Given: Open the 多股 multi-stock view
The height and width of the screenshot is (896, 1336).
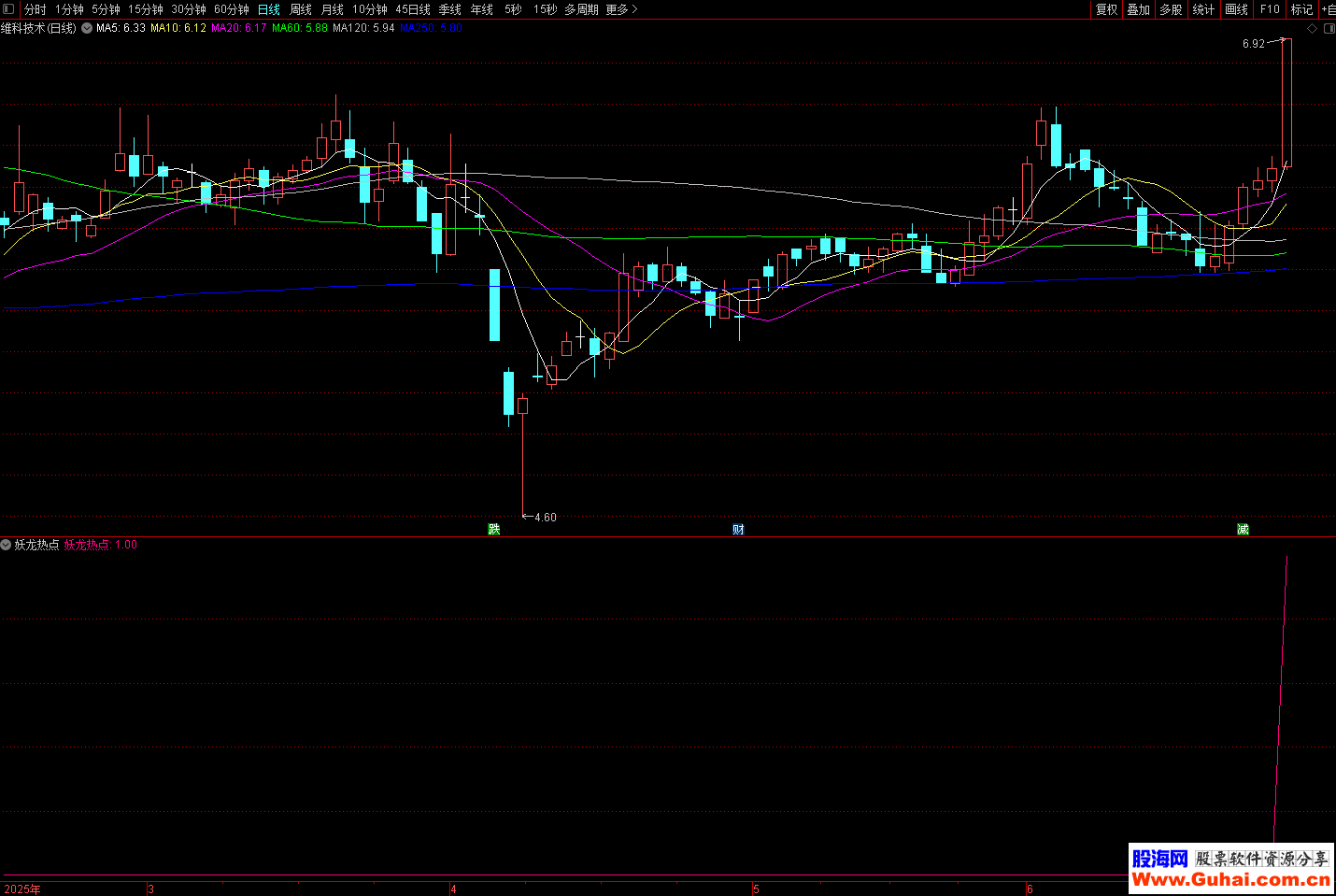Looking at the screenshot, I should point(1172,9).
